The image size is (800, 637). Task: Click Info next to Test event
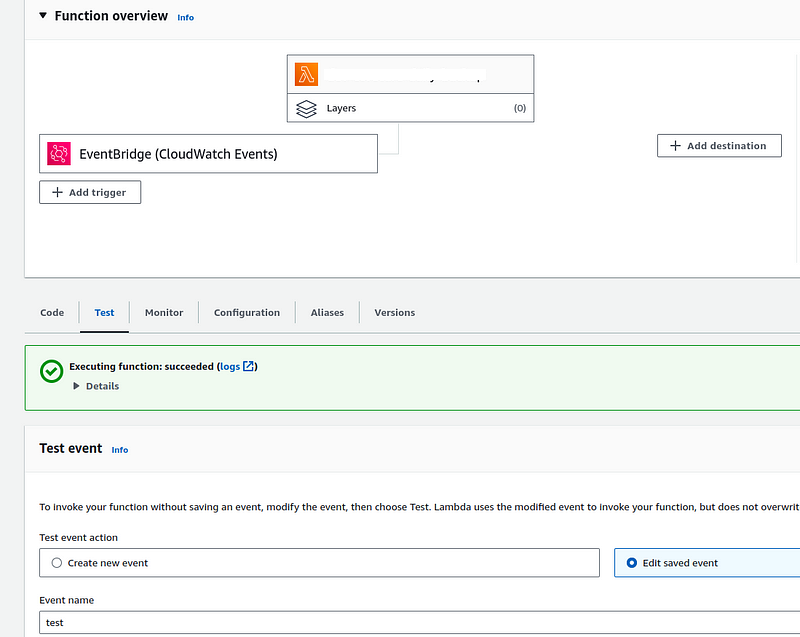pyautogui.click(x=119, y=449)
